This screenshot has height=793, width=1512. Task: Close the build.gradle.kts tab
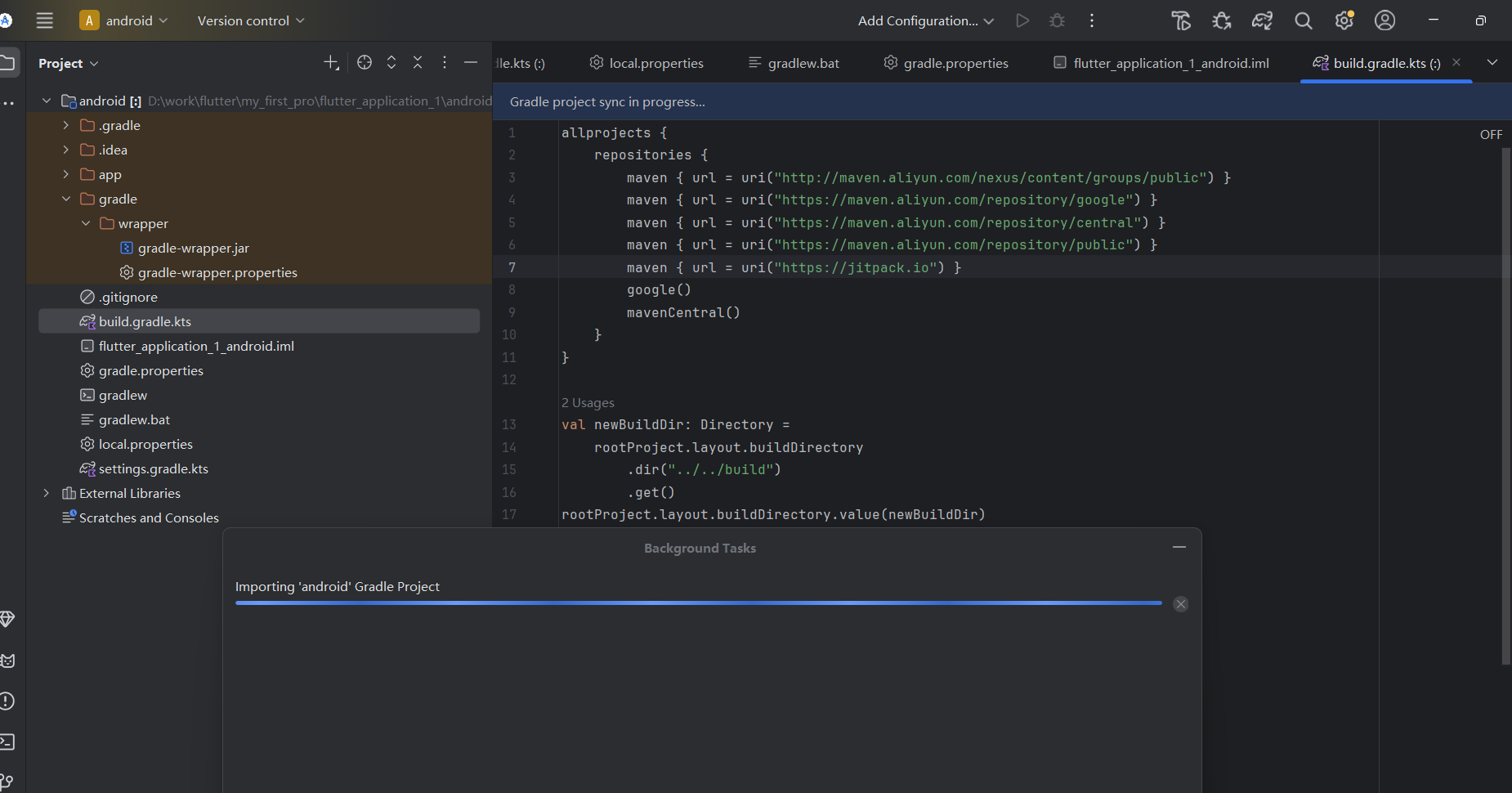[1456, 62]
